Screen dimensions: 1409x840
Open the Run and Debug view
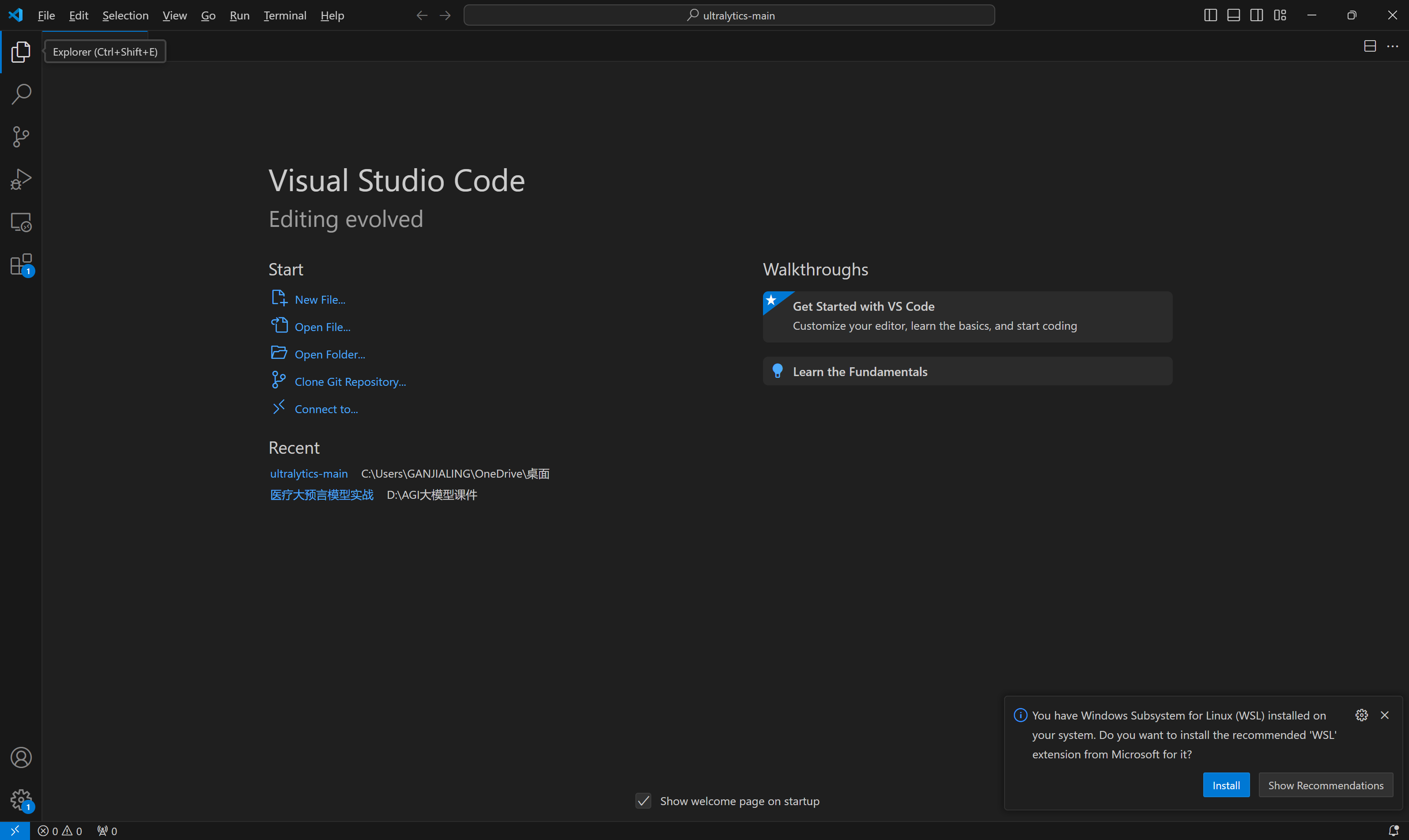coord(21,180)
